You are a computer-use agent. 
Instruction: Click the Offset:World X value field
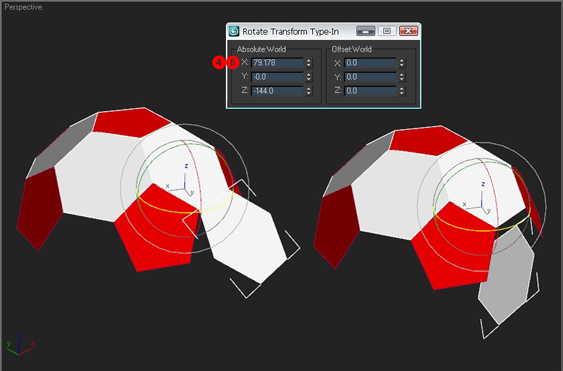coord(370,63)
